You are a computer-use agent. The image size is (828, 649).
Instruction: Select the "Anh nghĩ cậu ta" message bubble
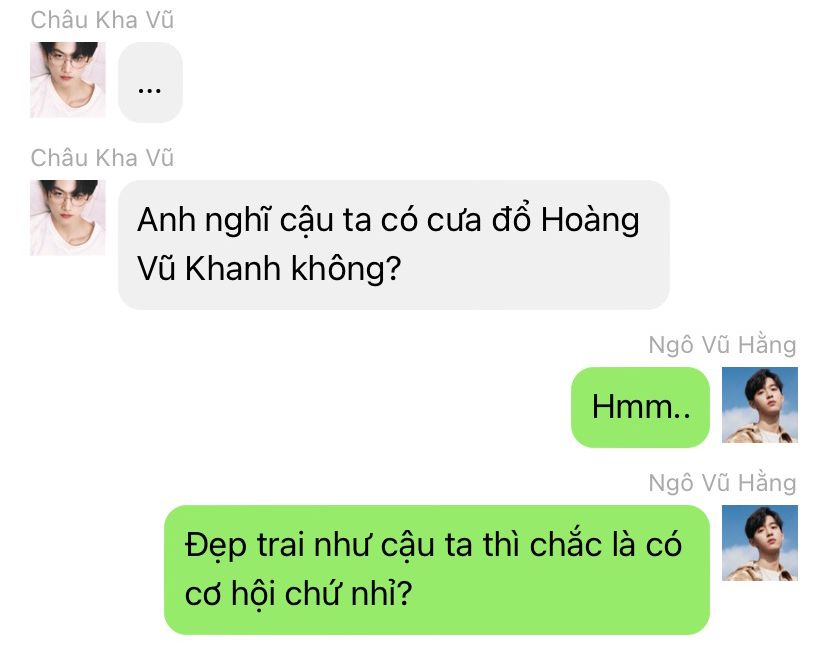point(394,244)
